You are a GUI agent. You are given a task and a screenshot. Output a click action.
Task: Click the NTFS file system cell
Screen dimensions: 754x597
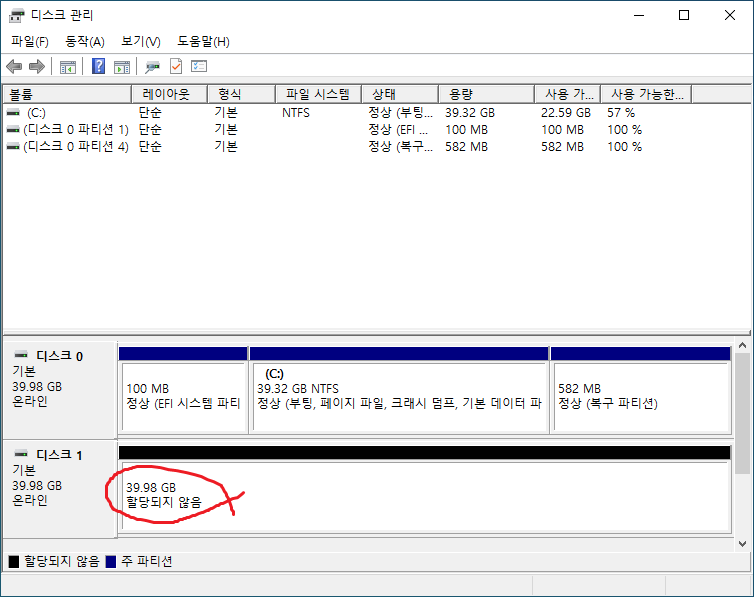pyautogui.click(x=296, y=113)
